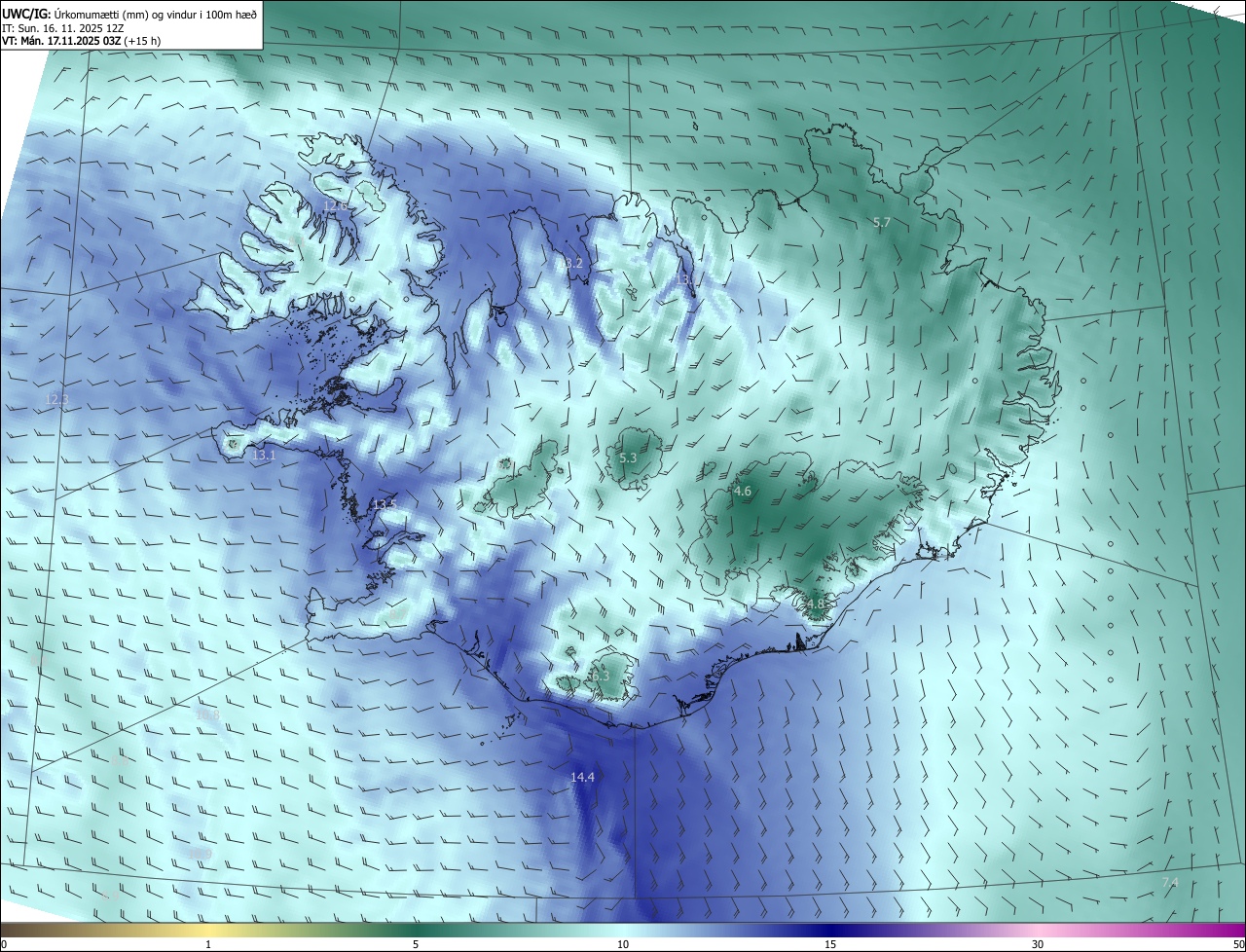Screen dimensions: 1246x952
Task: Click the 7.4 value in the southeast corner
Action: point(1170,882)
